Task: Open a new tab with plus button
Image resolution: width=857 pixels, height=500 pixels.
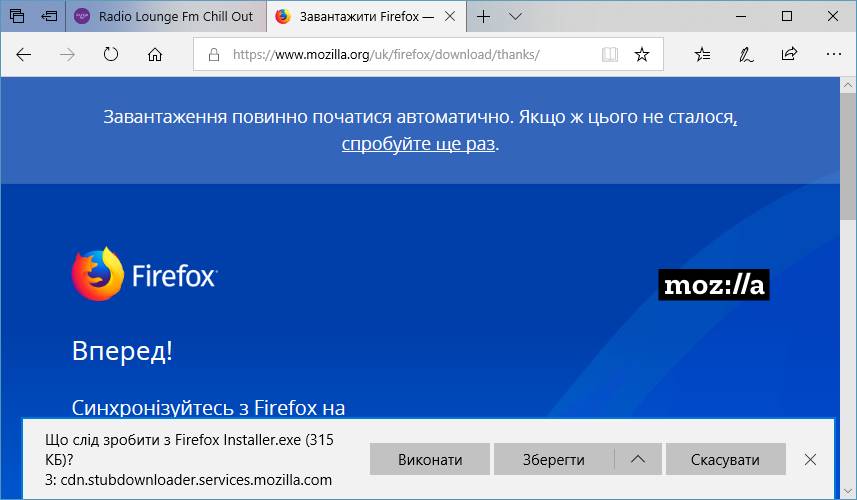Action: (x=484, y=16)
